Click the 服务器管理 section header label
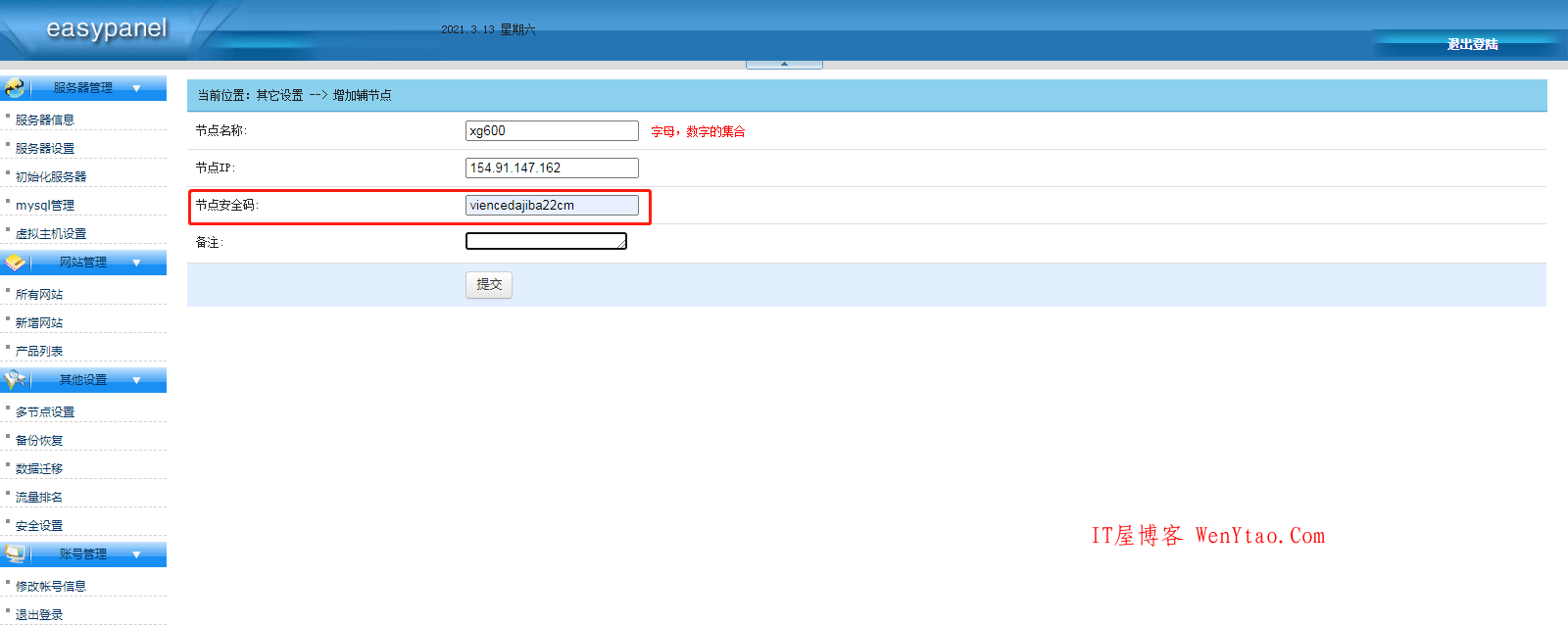Viewport: 1568px width, 625px height. tap(83, 88)
